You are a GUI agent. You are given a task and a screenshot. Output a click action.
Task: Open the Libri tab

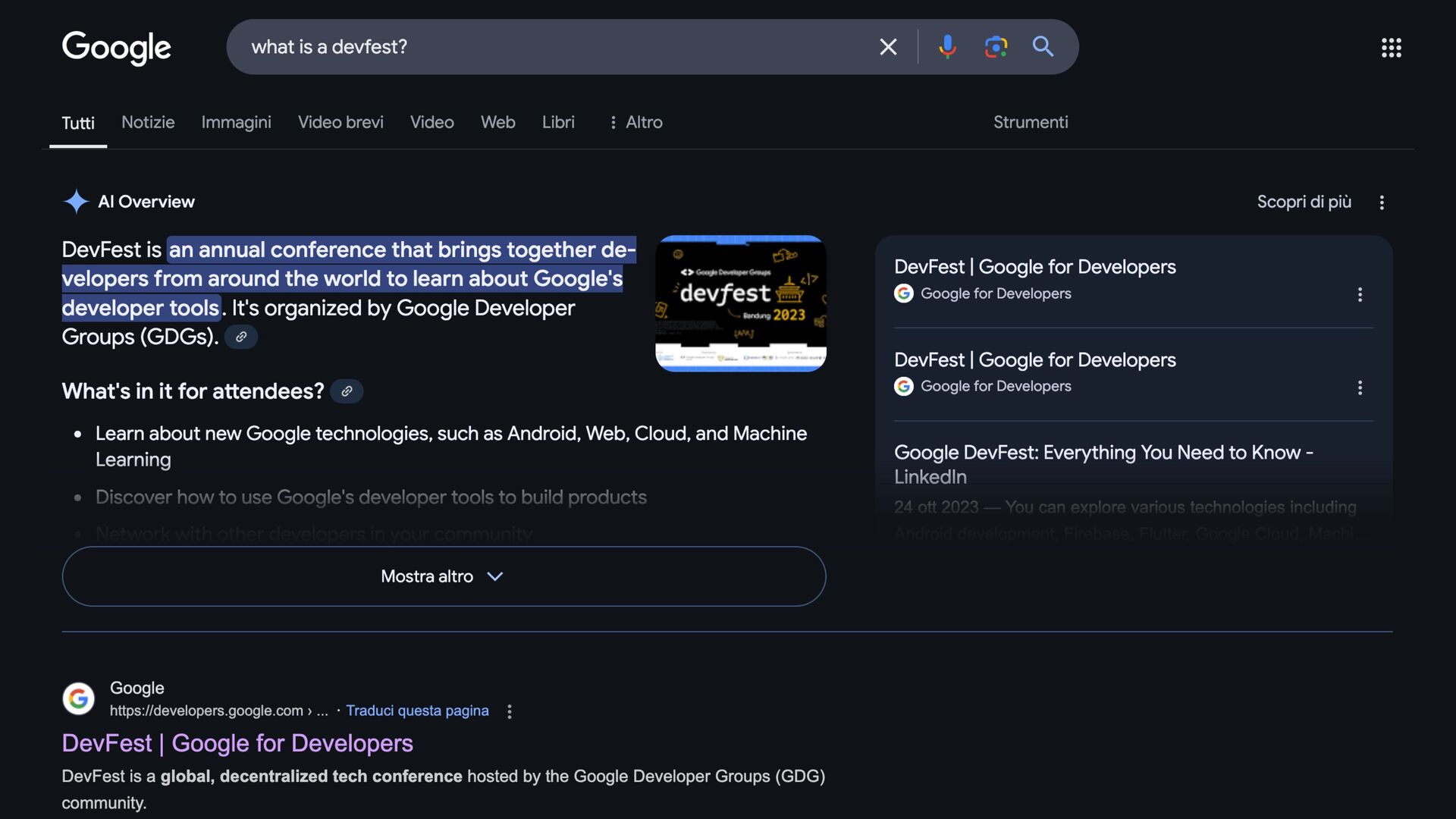[x=558, y=122]
